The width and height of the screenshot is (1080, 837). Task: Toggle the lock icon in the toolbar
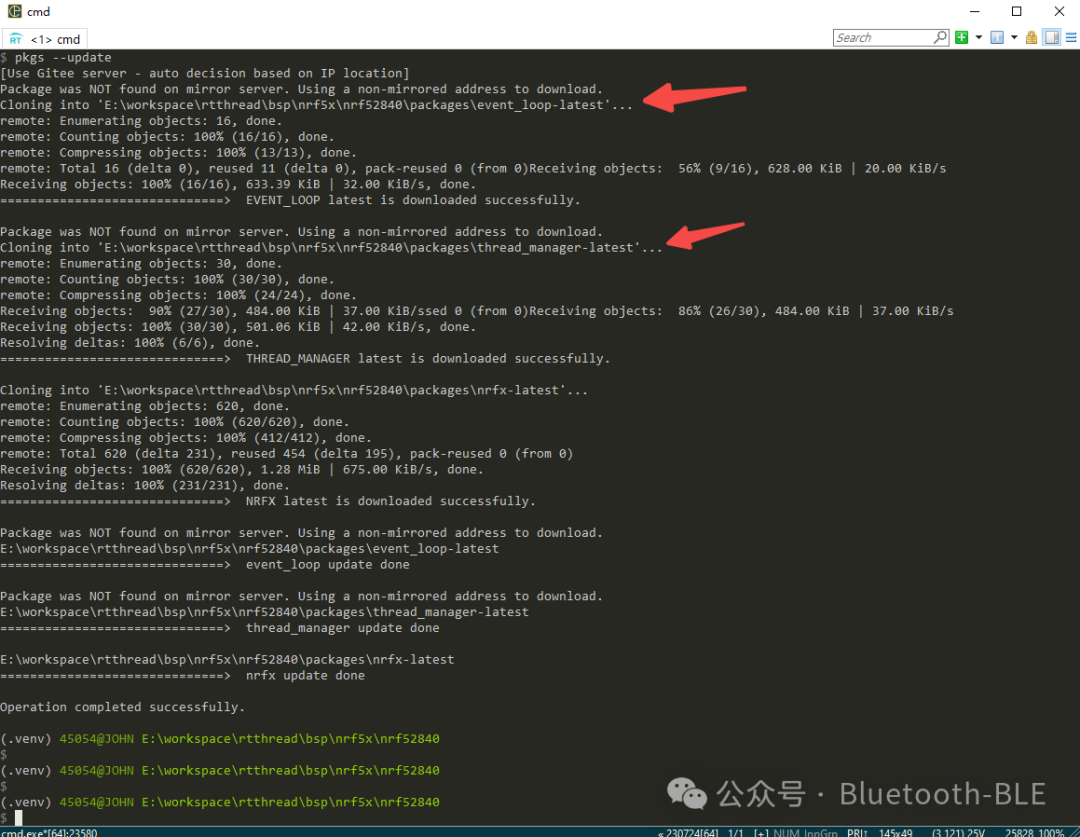click(1031, 37)
